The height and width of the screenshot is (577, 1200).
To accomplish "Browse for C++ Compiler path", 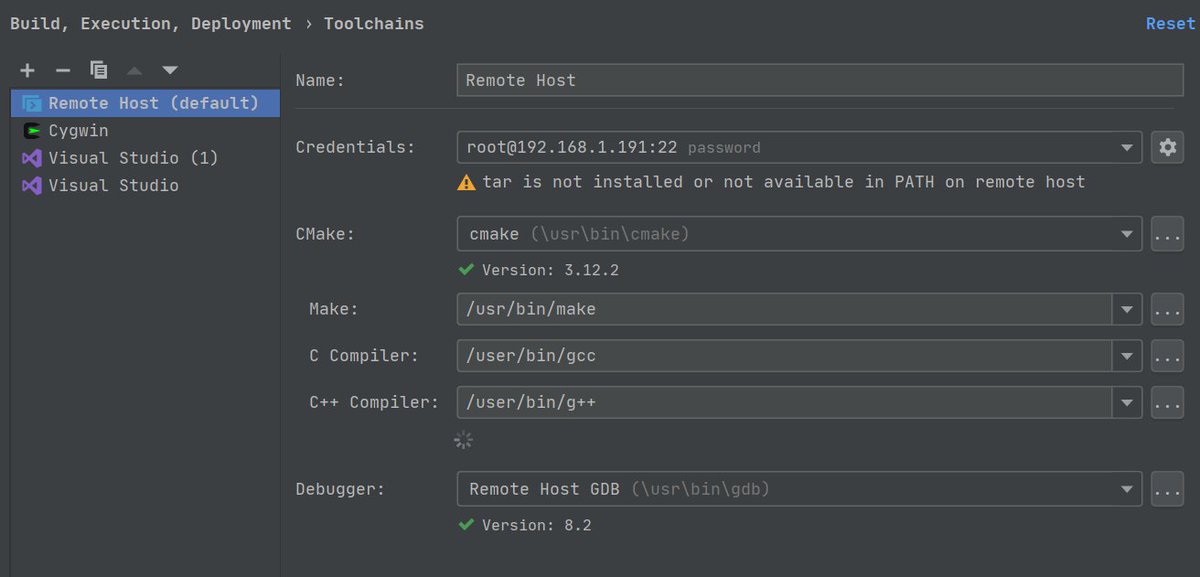I will click(x=1167, y=402).
